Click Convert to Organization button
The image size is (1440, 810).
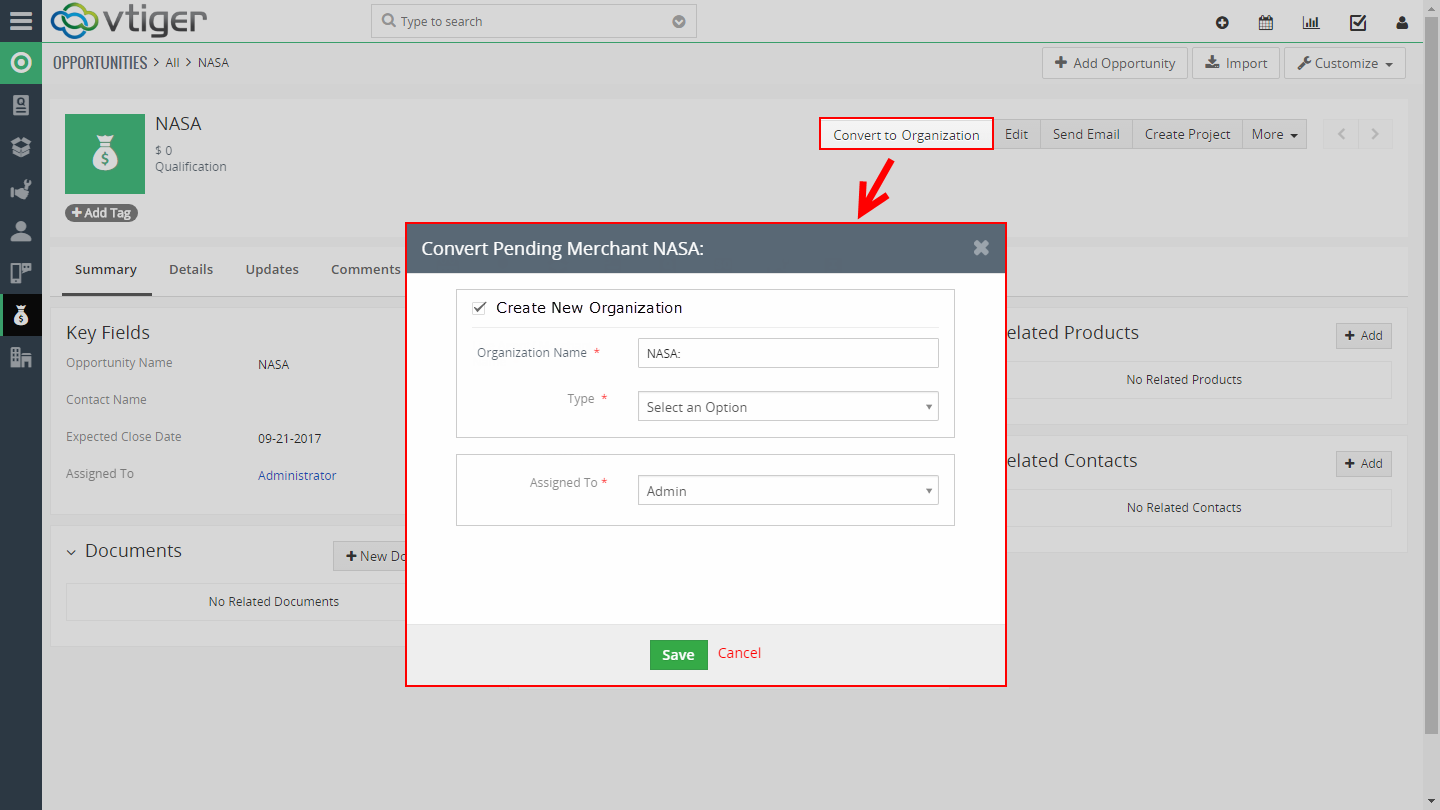(906, 134)
